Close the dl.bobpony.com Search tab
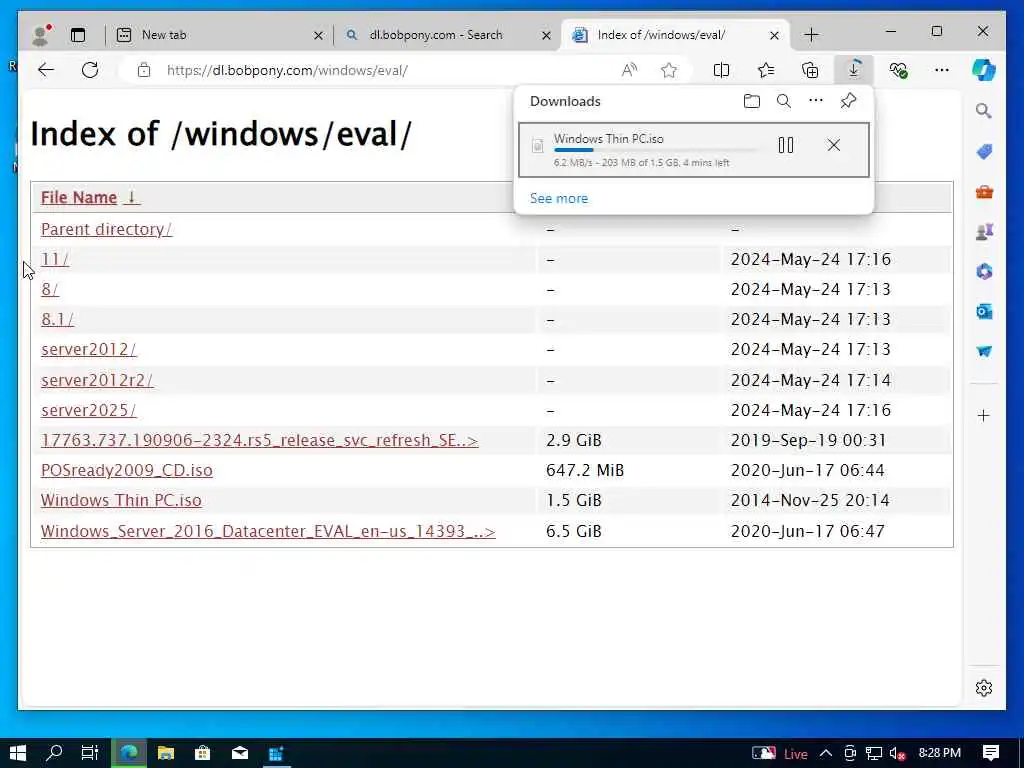 (x=546, y=35)
